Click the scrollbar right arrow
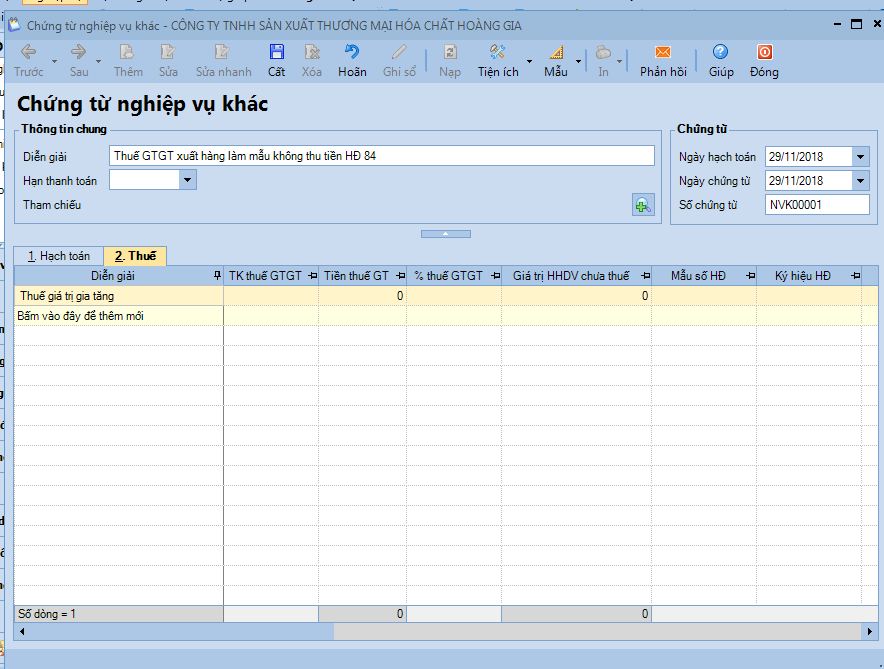Screen dimensions: 884x669 click(x=869, y=631)
